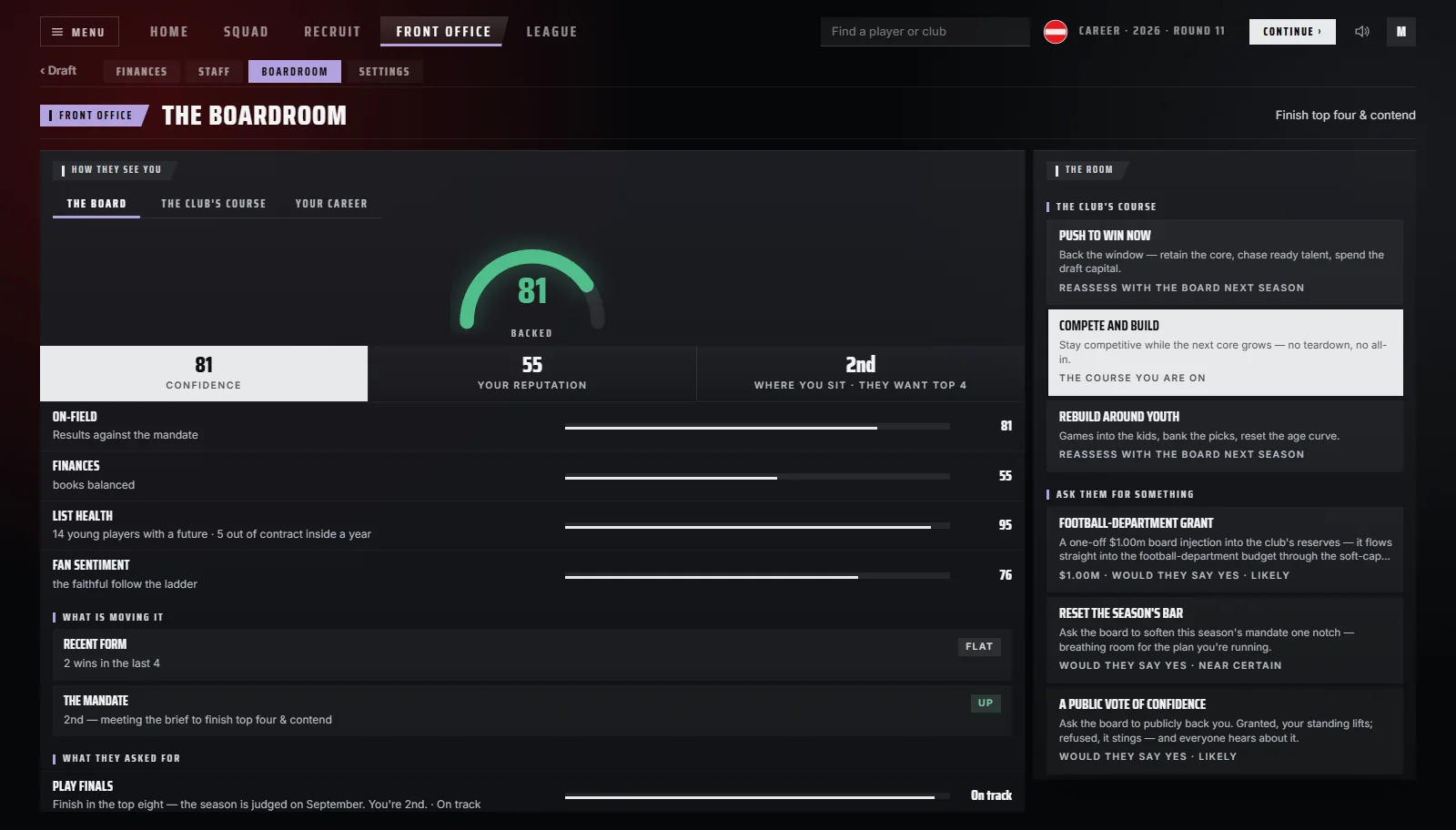Select the Your Reputation stat tile
This screenshot has width=1456, height=830.
point(532,374)
